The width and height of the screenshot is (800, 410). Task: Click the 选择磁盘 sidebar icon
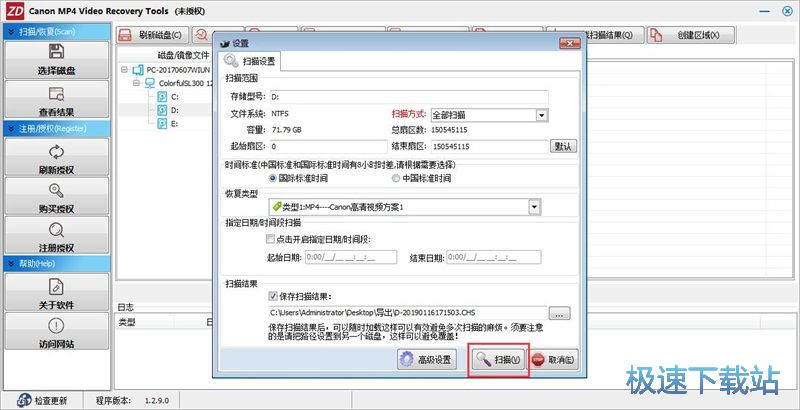coord(57,52)
